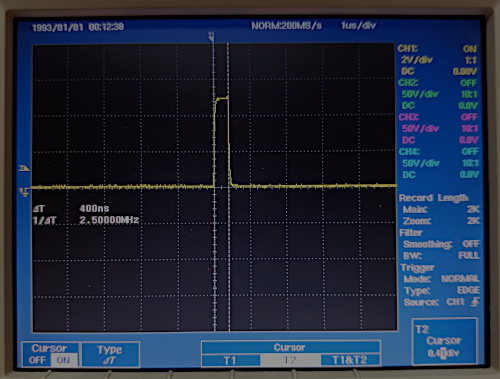The height and width of the screenshot is (379, 500).
Task: Click the rising edge slope icon beside Source CH1
Action: pyautogui.click(x=475, y=302)
